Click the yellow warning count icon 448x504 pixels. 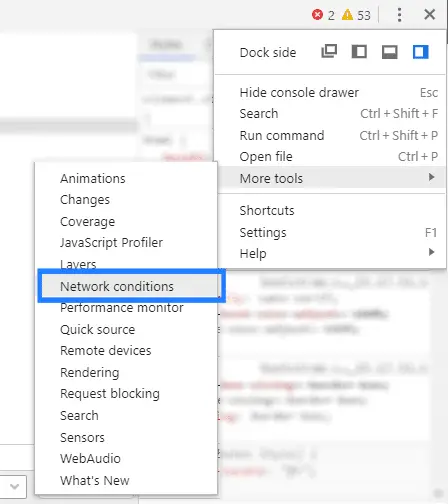tap(347, 15)
